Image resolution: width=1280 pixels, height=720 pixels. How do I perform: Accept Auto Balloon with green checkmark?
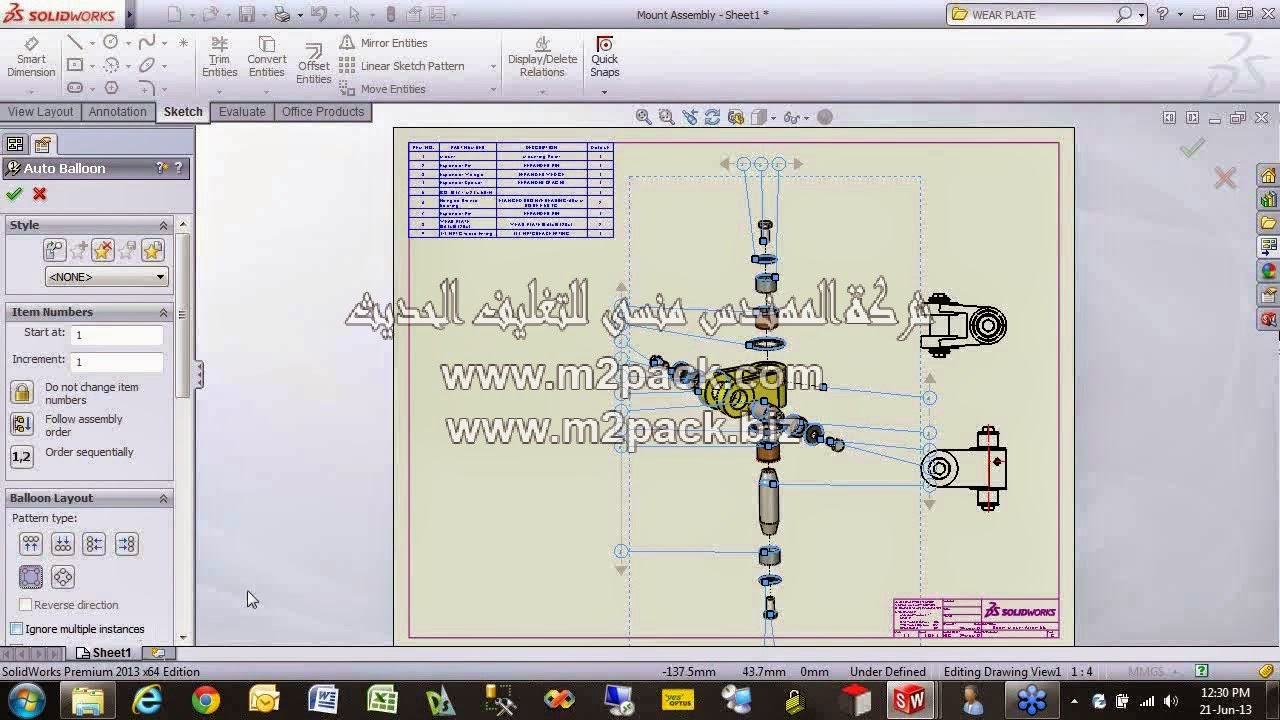[14, 194]
